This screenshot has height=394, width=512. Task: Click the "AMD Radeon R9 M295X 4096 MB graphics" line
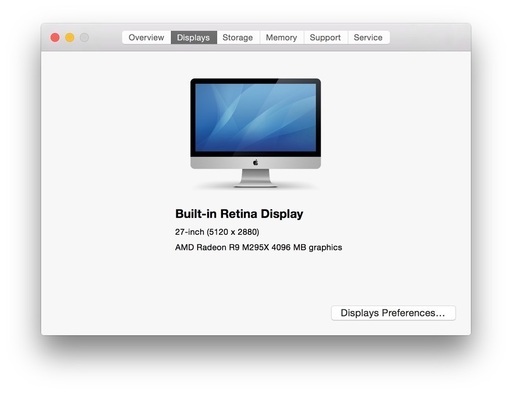[x=258, y=247]
